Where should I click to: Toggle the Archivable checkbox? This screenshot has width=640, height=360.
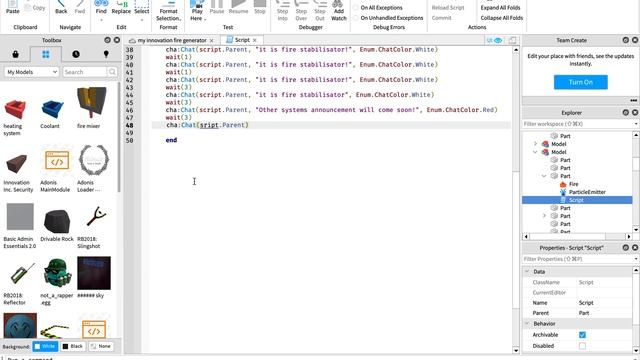pos(582,335)
